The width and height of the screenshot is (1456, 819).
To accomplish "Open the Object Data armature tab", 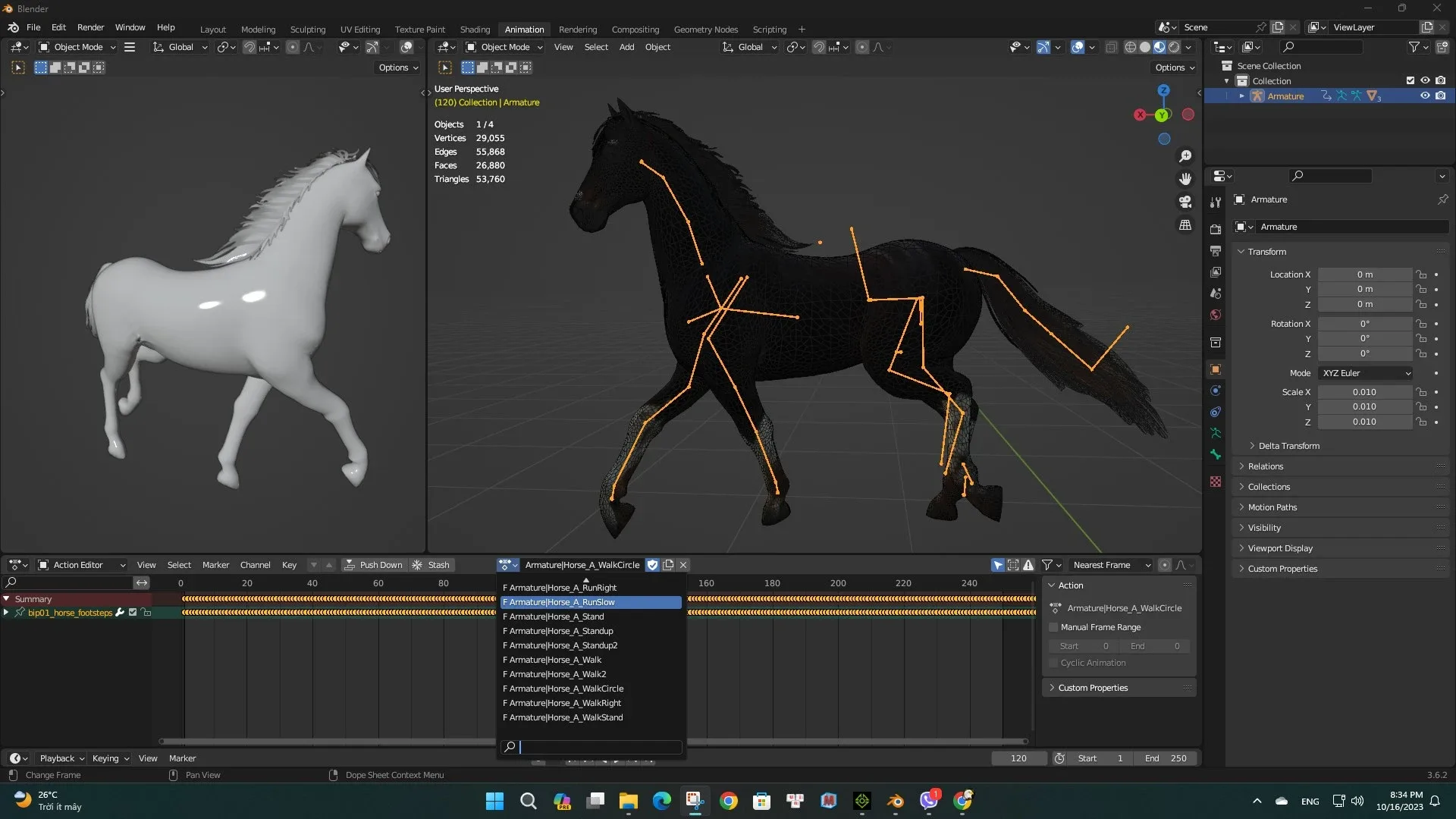I will (x=1216, y=433).
